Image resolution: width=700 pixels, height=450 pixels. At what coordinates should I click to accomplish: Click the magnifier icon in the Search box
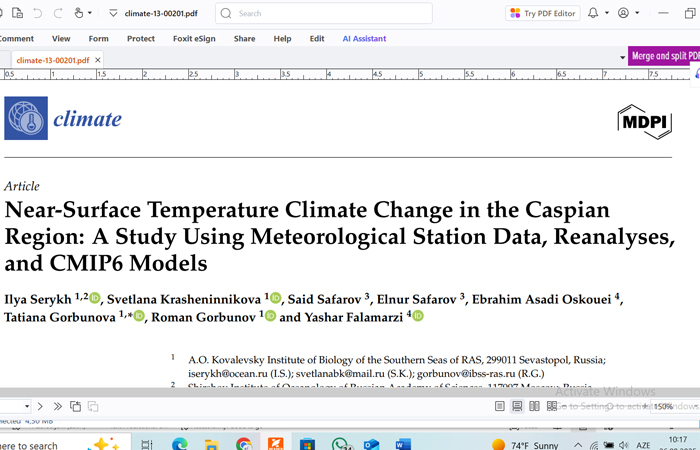226,13
